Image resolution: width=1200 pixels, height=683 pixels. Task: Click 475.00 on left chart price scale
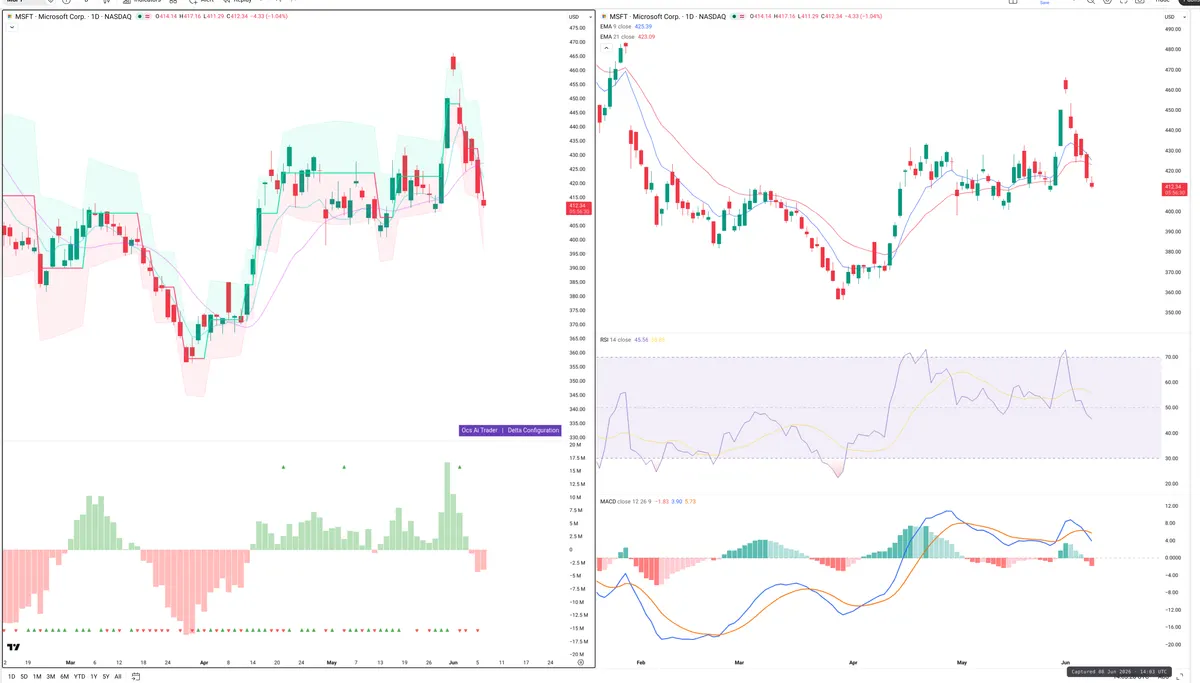point(577,28)
